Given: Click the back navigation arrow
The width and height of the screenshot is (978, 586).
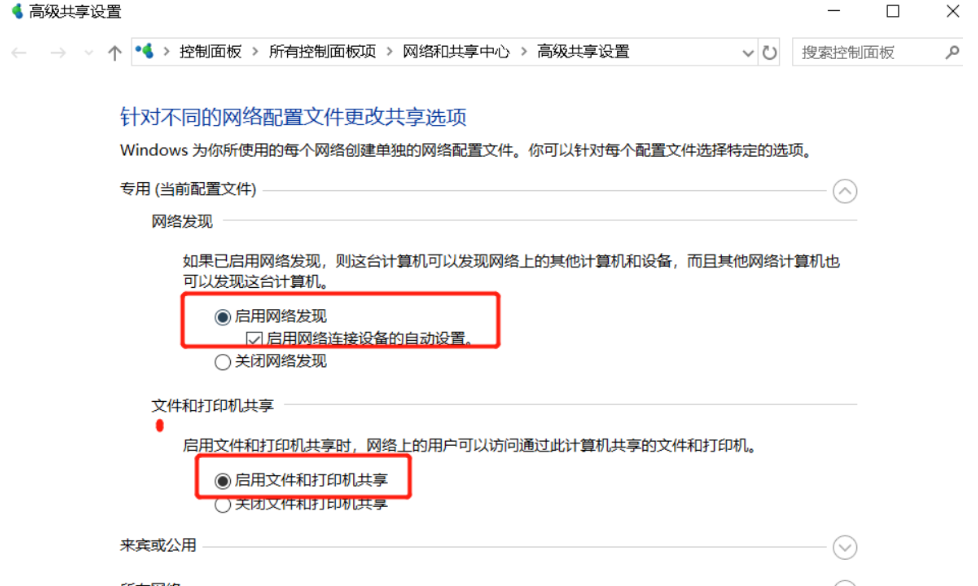Looking at the screenshot, I should click(18, 51).
